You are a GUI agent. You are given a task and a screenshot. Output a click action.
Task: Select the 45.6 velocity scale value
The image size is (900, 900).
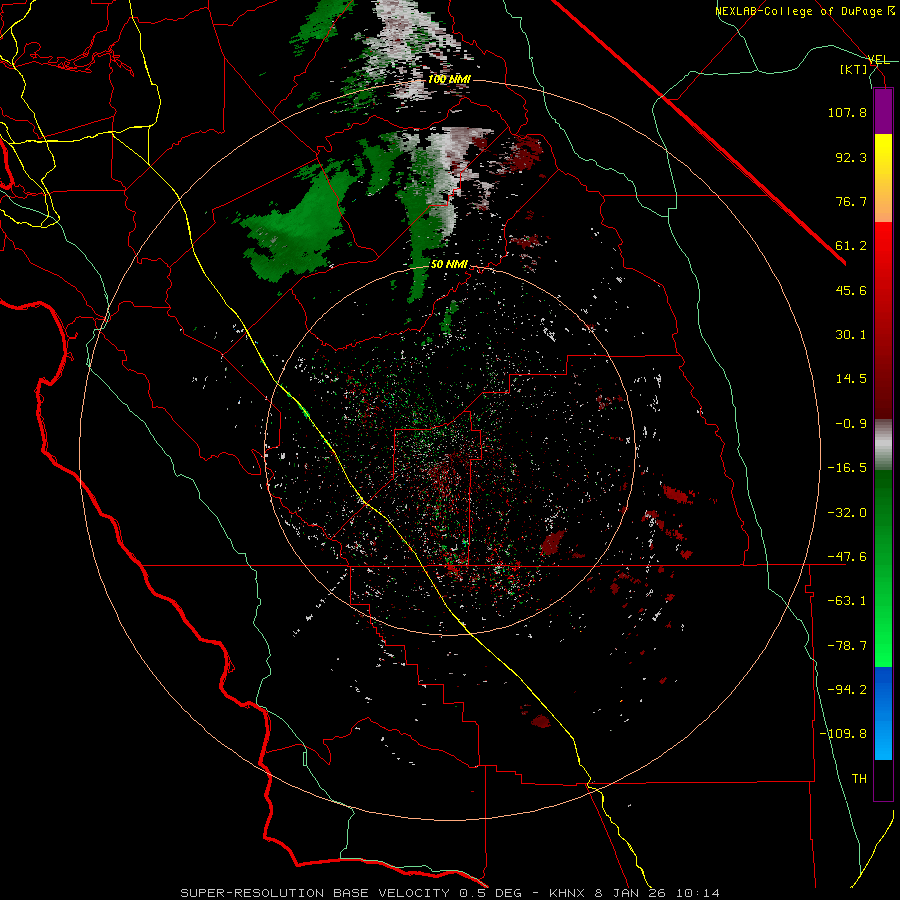[851, 290]
